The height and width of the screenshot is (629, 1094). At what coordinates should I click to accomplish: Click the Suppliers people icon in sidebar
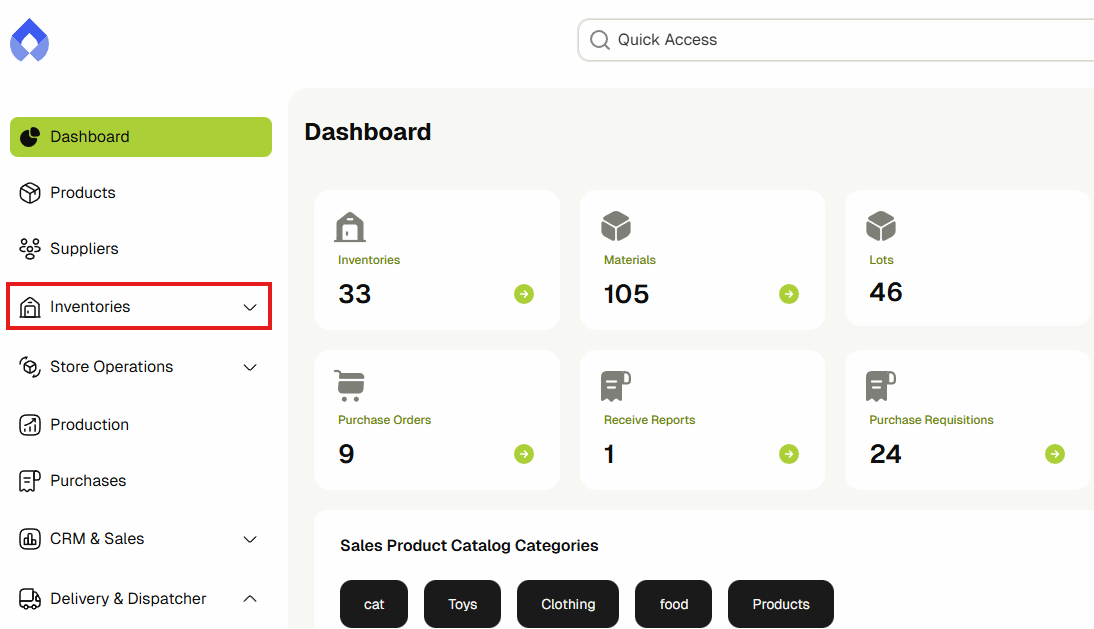[30, 249]
